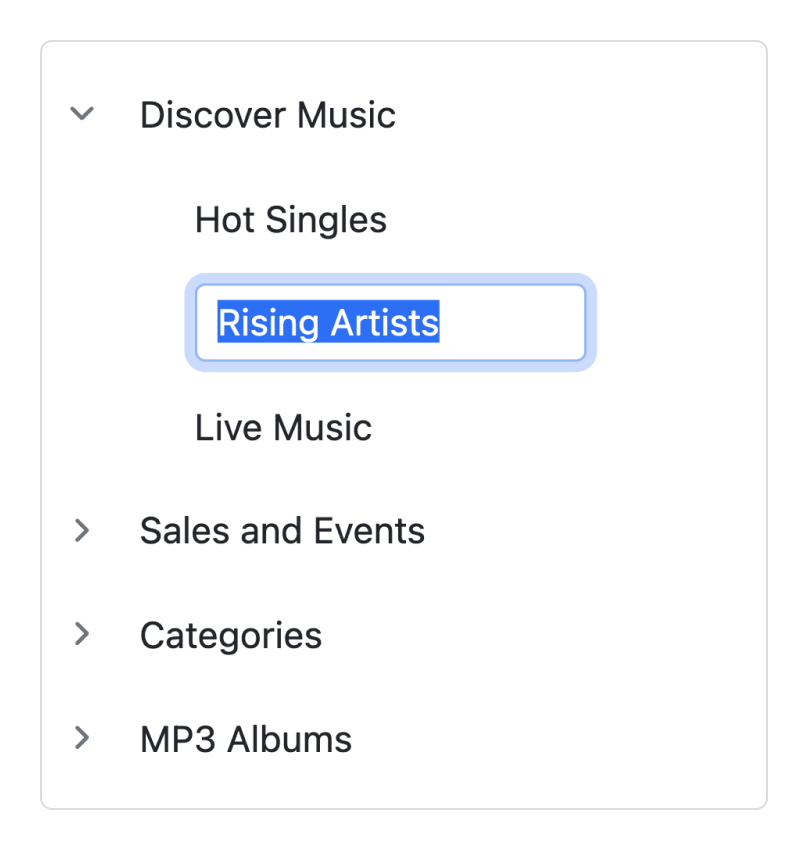This screenshot has width=808, height=850.
Task: Click the highlighted Rising Artists text
Action: [x=328, y=323]
